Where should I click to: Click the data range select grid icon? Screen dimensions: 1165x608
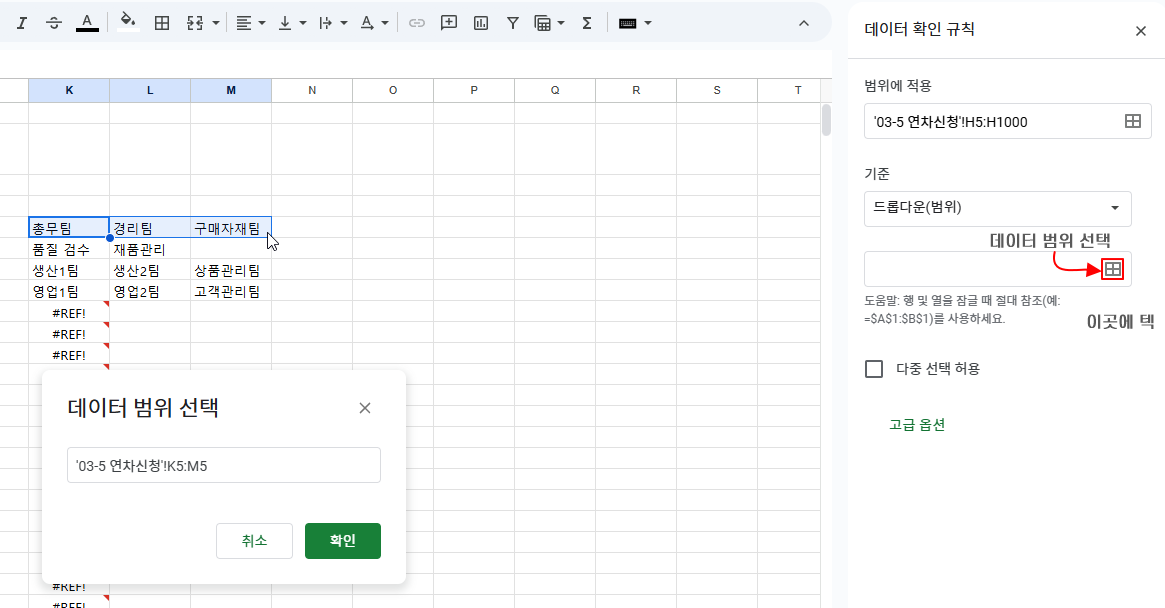(1112, 269)
